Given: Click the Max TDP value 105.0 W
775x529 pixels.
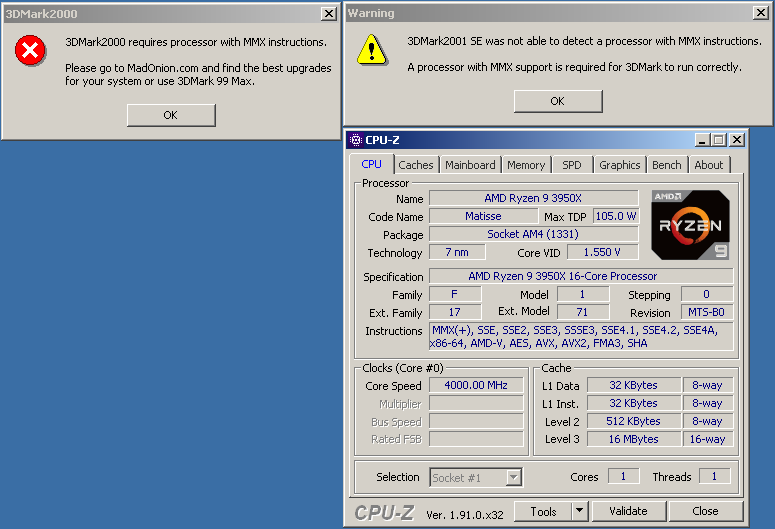Looking at the screenshot, I should click(x=616, y=216).
